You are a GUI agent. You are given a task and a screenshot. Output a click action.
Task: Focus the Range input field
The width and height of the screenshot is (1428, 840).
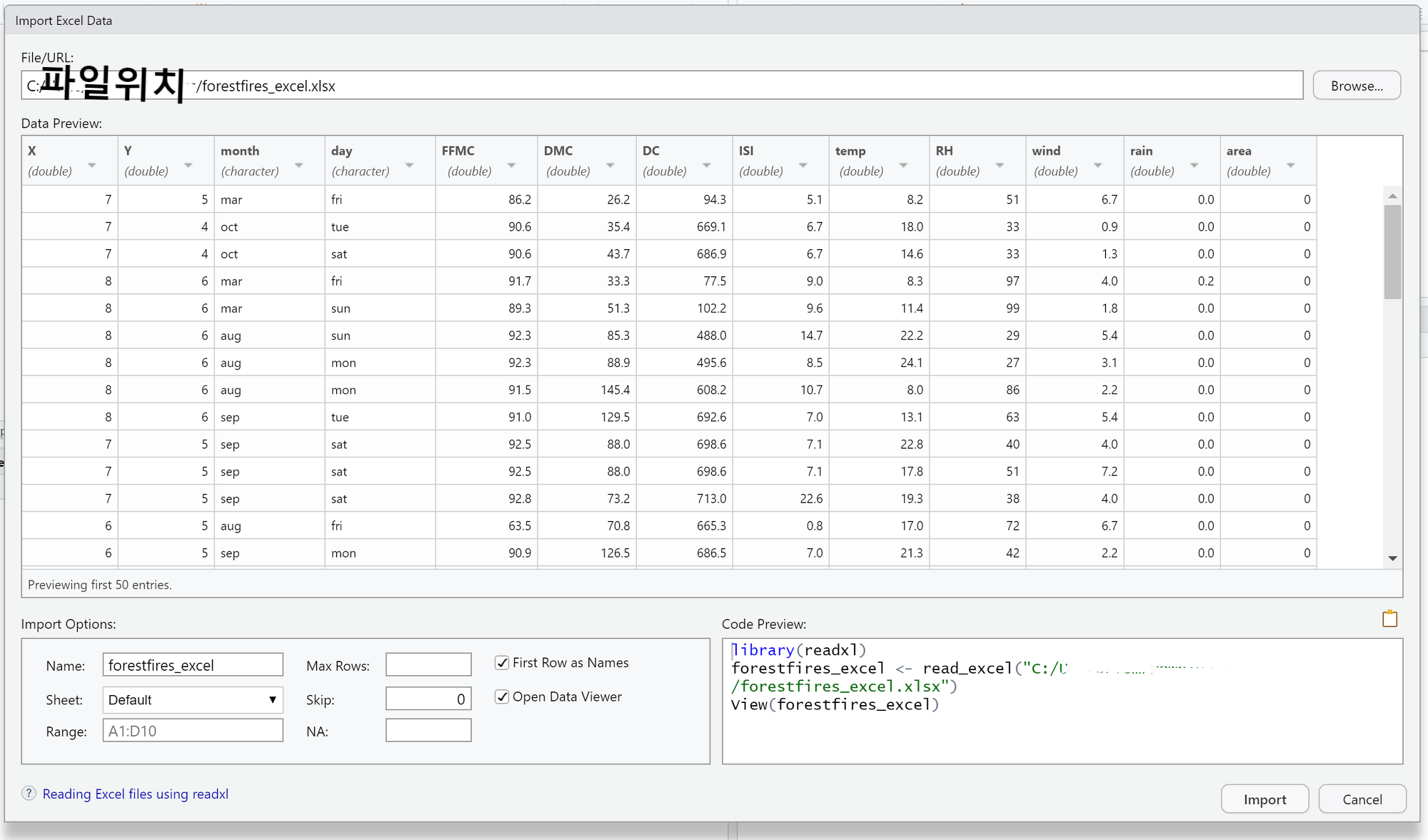192,731
